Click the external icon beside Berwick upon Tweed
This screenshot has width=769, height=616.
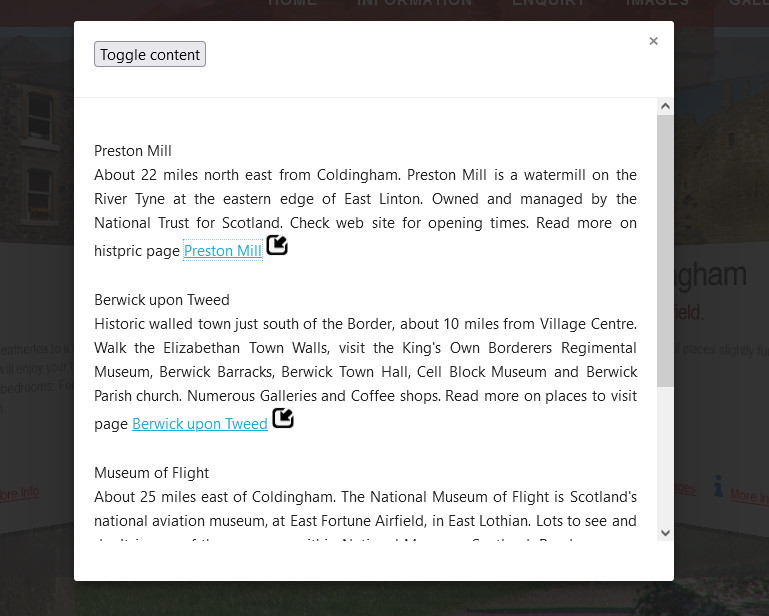tap(283, 418)
